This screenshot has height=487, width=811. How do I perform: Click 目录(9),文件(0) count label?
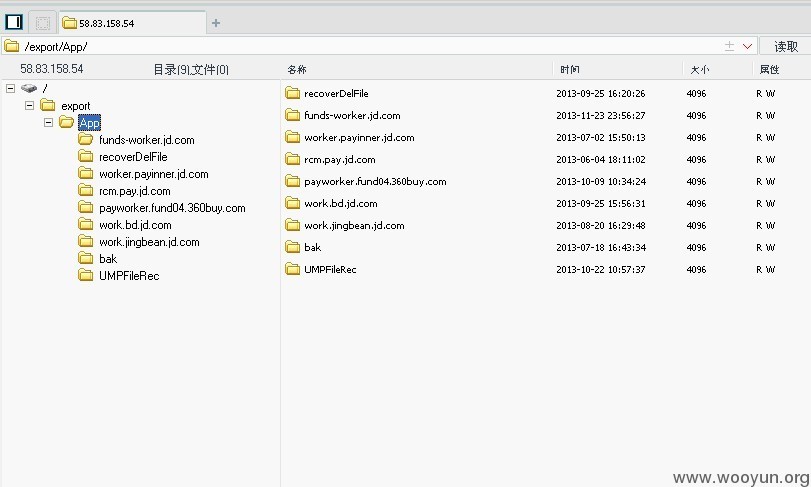191,69
